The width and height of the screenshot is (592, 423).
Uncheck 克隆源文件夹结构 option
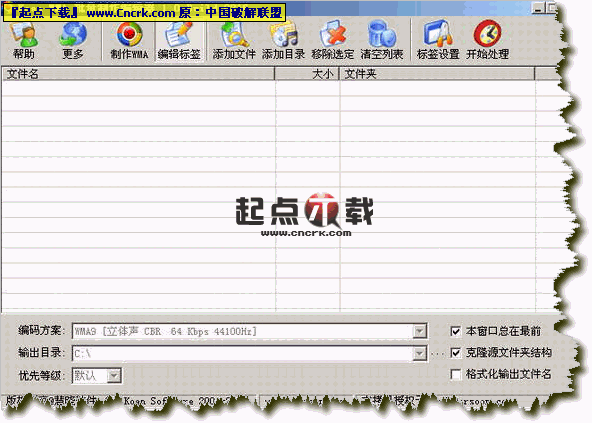[x=456, y=353]
